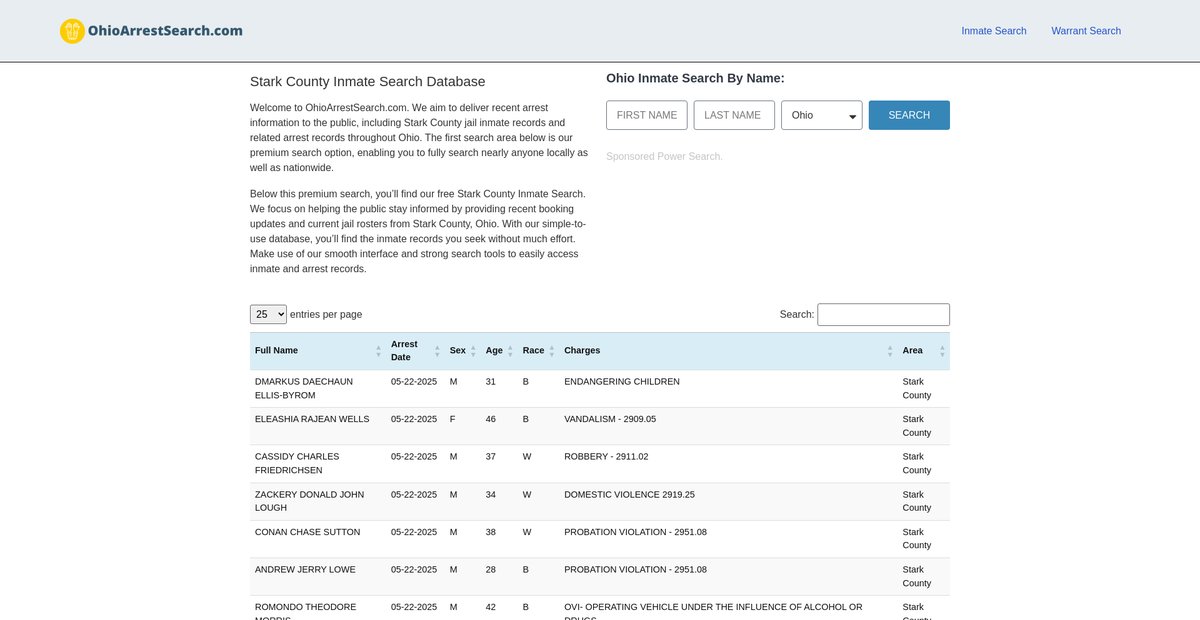Click Ohio Inmate Search By Name heading
Screen dimensions: 1200x620
click(695, 78)
